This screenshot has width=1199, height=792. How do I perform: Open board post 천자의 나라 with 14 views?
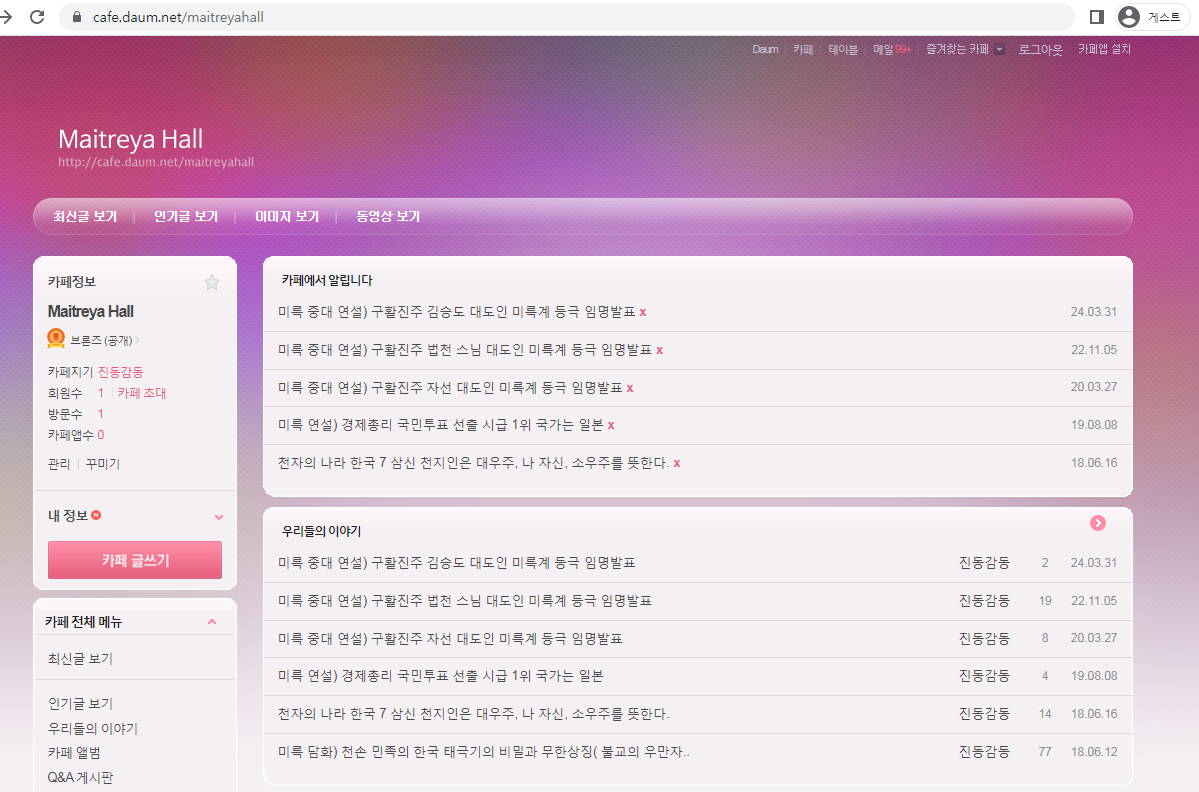473,714
